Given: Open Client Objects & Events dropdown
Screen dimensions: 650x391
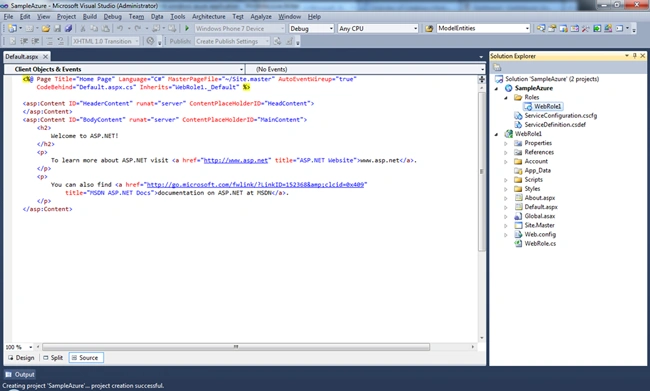Looking at the screenshot, I should (241, 69).
